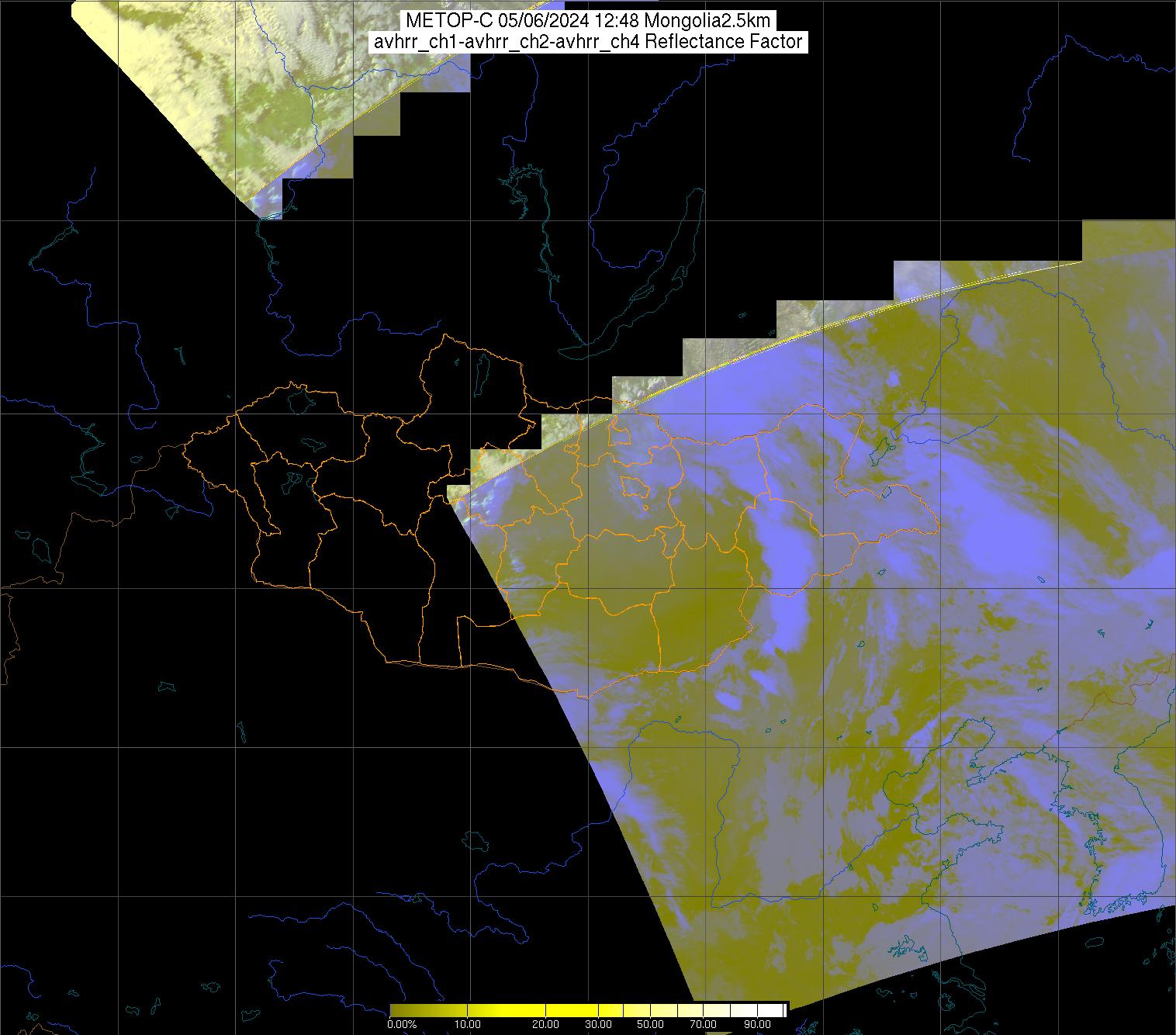Click the 20.00 tick label on the colorbar
The width and height of the screenshot is (1176, 1035).
[x=546, y=1025]
